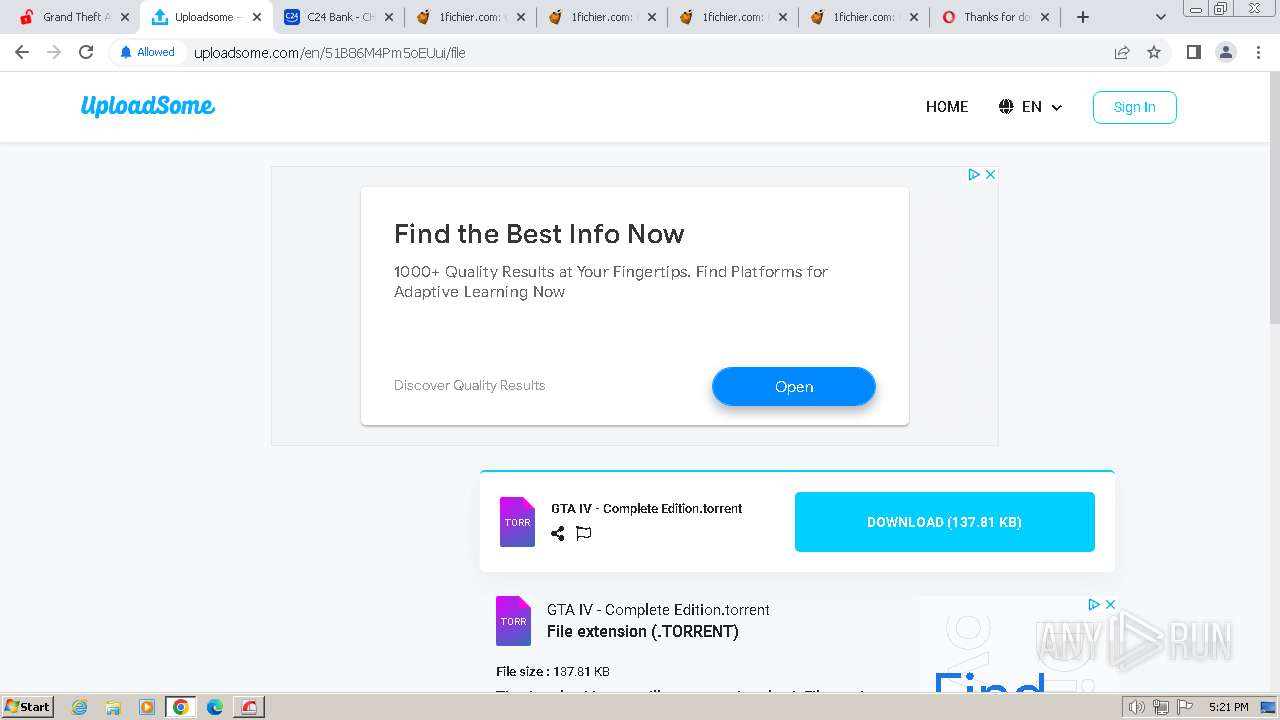Click the address bar URL field
Viewport: 1280px width, 720px height.
point(640,52)
